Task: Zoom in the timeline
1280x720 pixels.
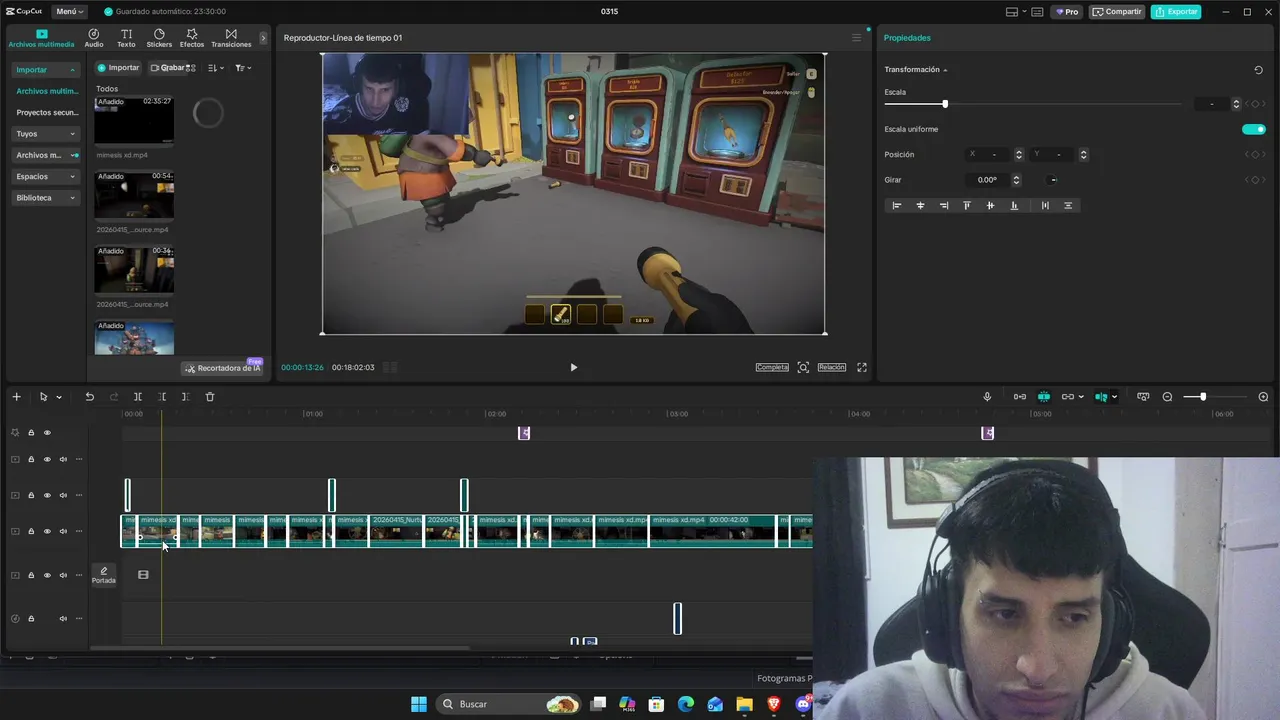Action: [x=1263, y=397]
